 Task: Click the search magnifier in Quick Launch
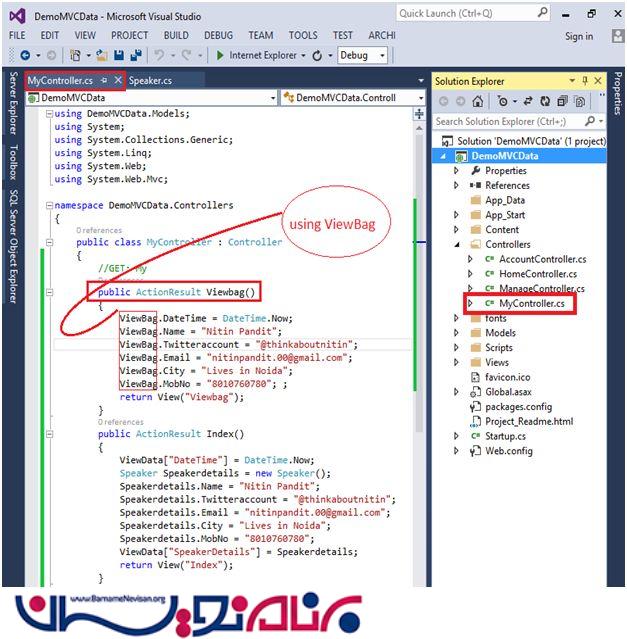point(541,13)
